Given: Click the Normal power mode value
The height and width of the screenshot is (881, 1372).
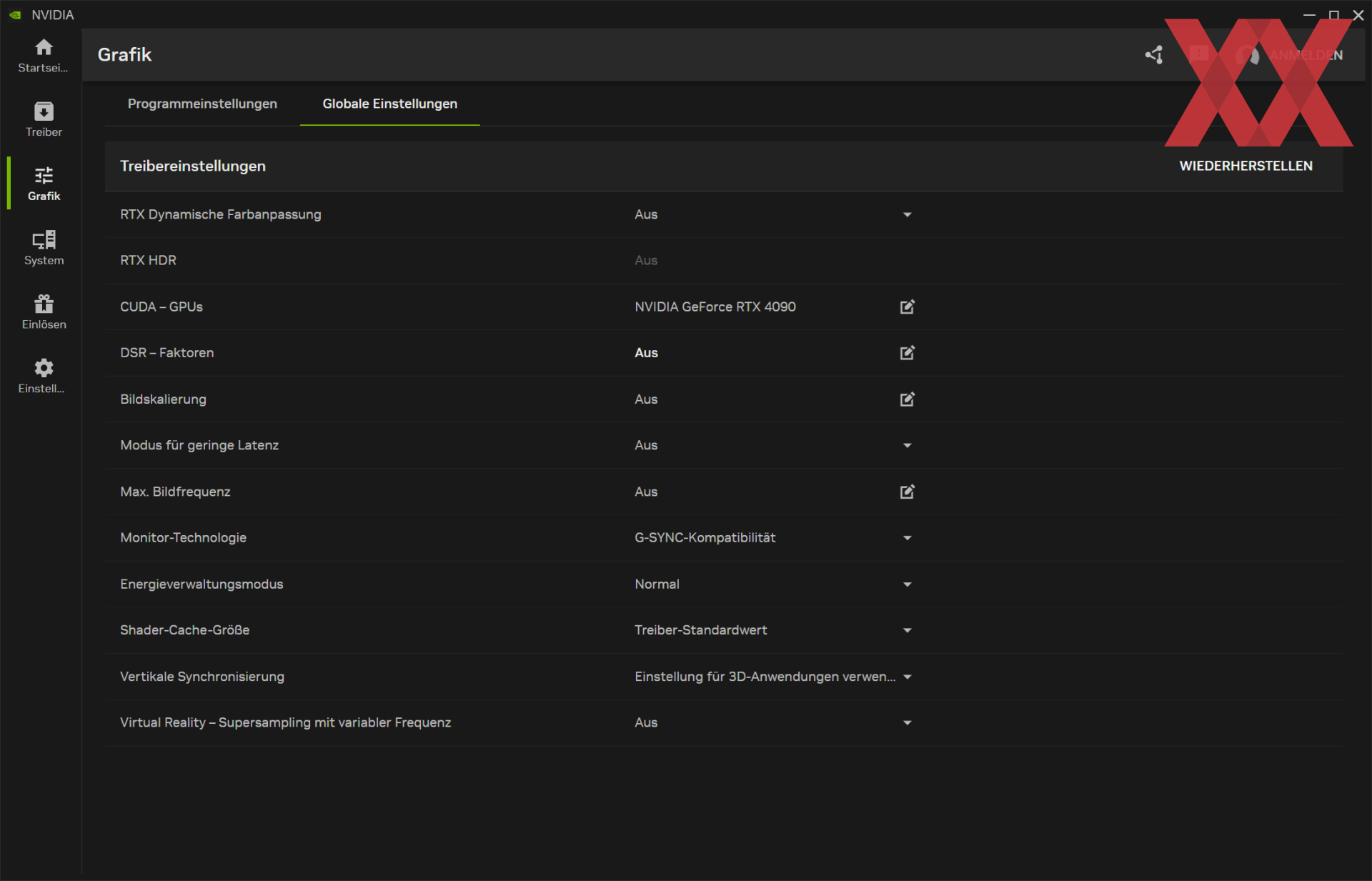Looking at the screenshot, I should coord(657,584).
